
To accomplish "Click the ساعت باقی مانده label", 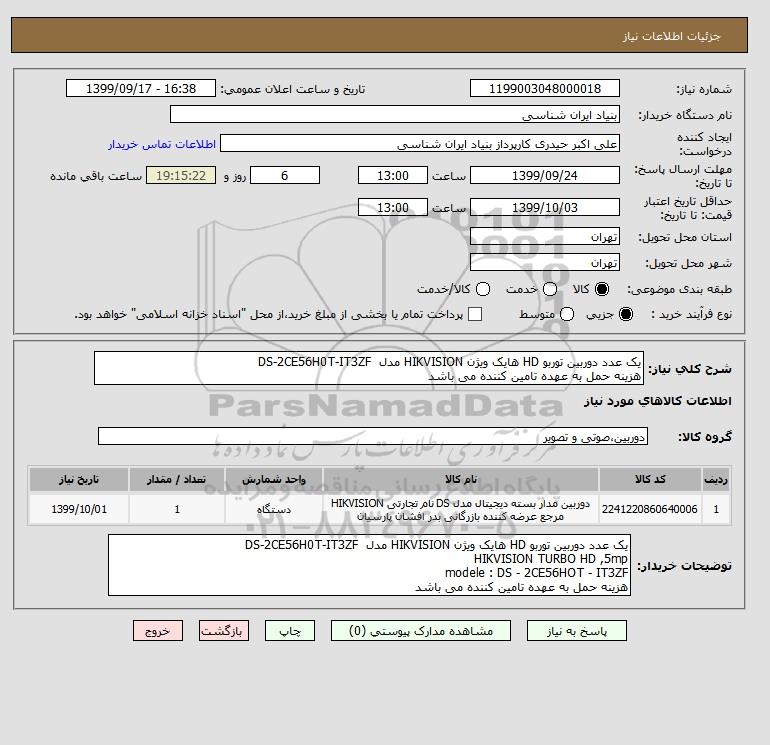I will tap(96, 176).
